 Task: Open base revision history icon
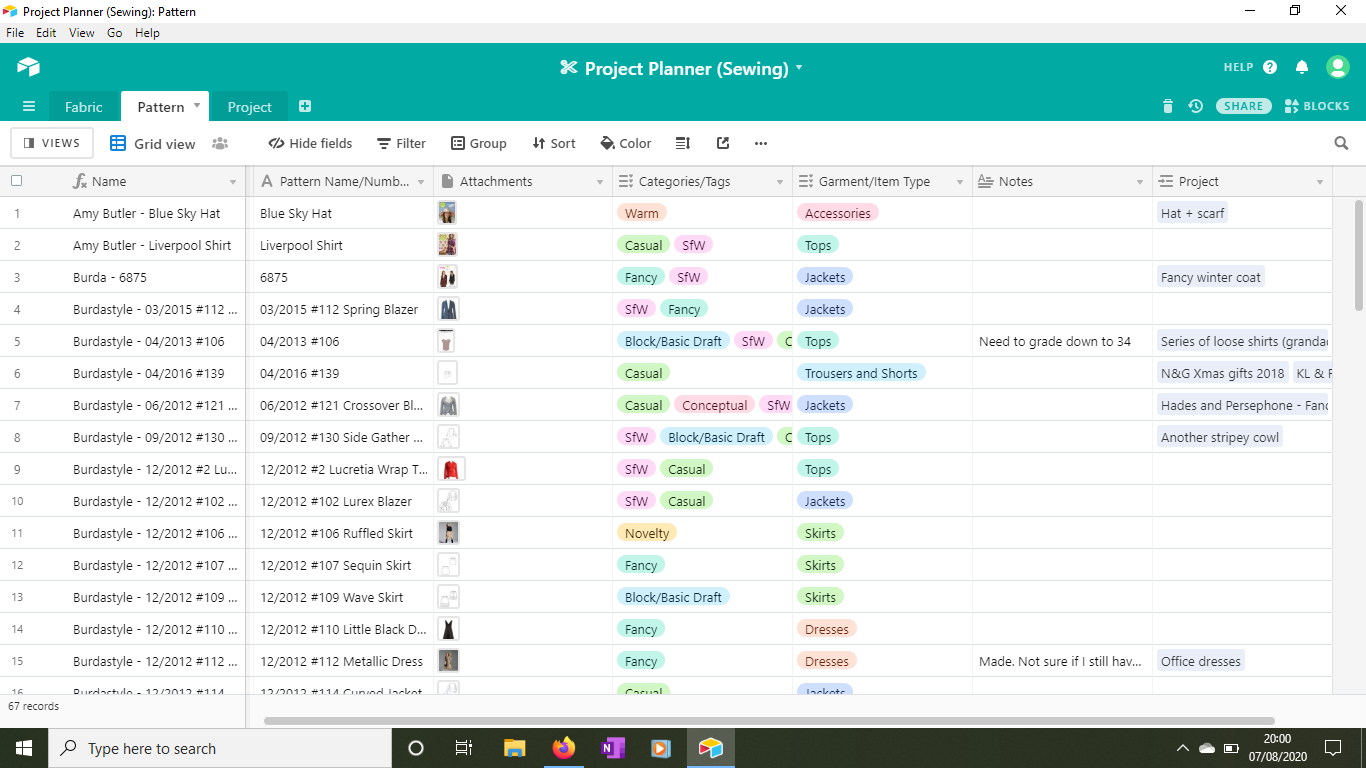pyautogui.click(x=1195, y=106)
